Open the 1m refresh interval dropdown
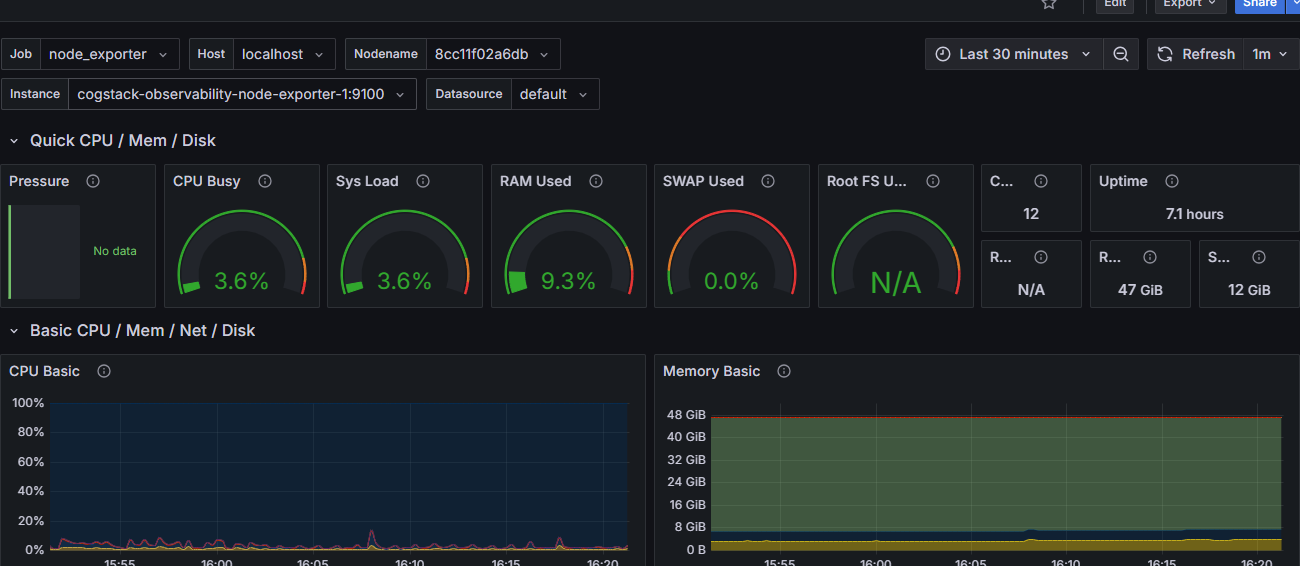This screenshot has width=1300, height=566. (x=1269, y=54)
